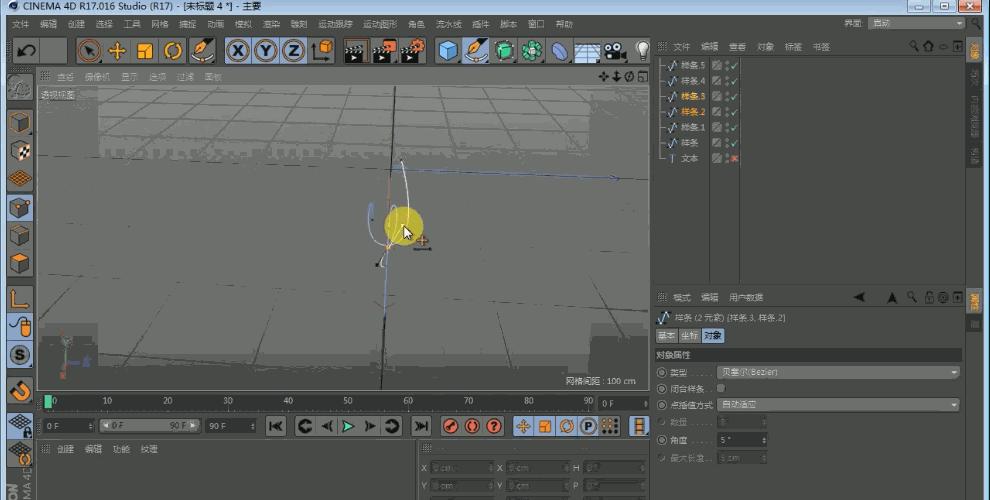Screen dimensions: 990x500
Task: Open 文件 menu in main menu bar
Action: [20, 24]
